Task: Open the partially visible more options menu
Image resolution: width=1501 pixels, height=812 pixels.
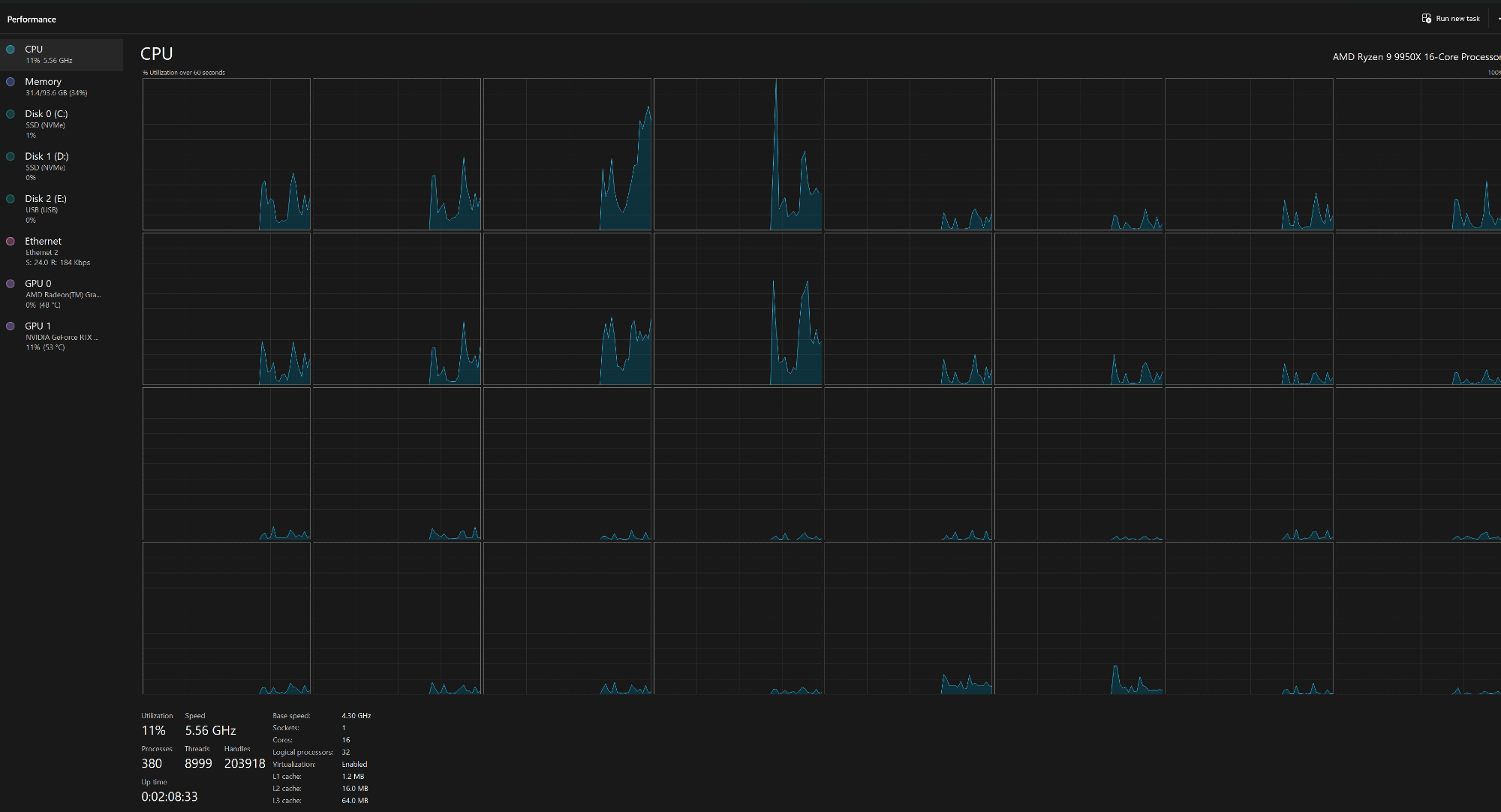Action: (x=1498, y=19)
